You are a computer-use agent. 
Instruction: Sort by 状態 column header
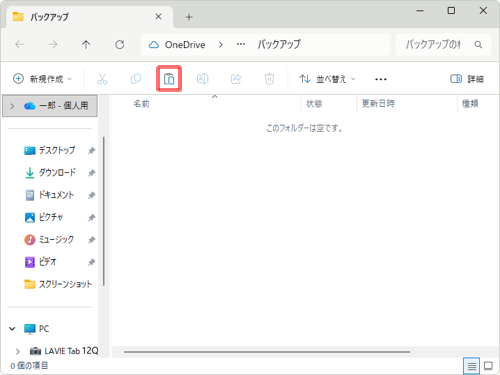(314, 104)
